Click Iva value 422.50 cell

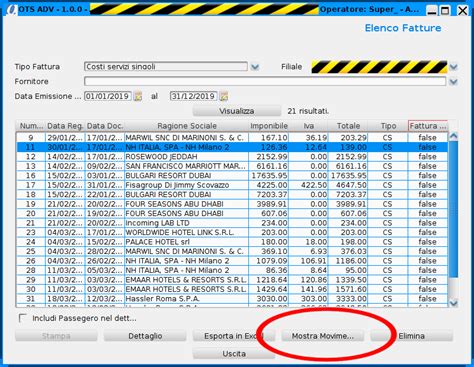click(x=308, y=185)
